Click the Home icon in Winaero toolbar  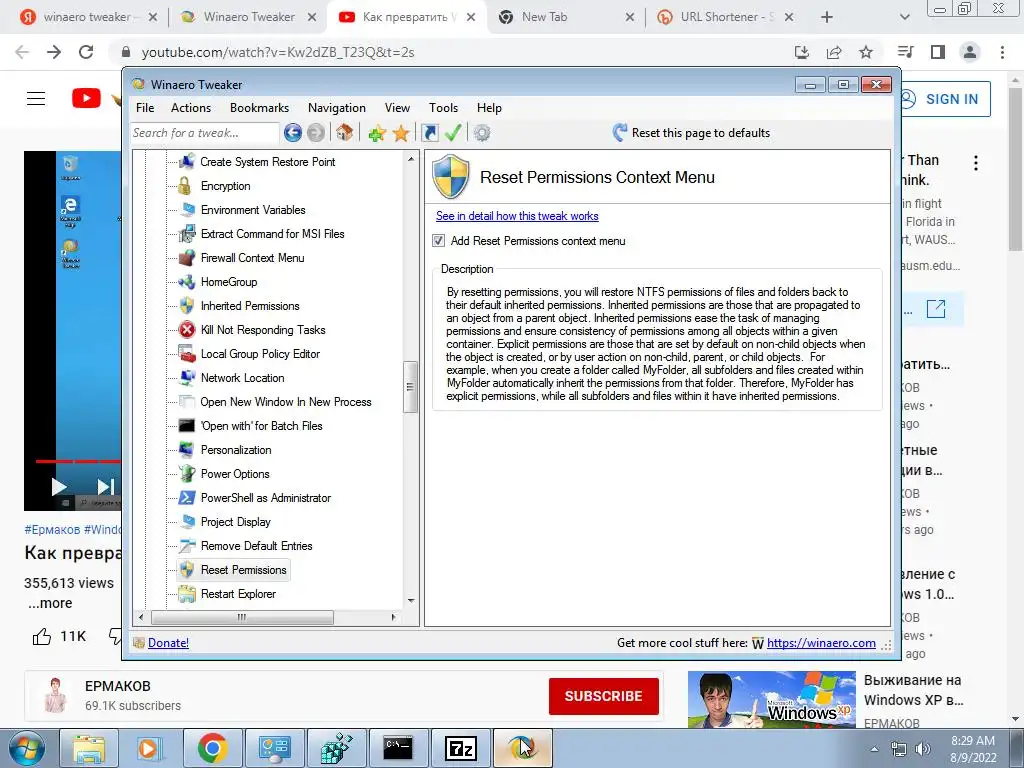tap(345, 133)
